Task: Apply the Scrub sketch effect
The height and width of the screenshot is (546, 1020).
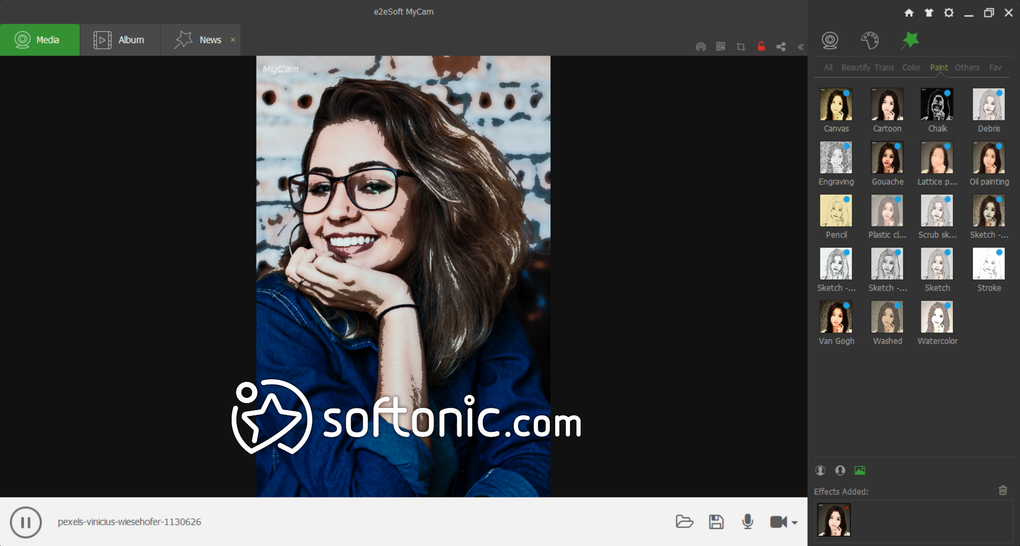Action: 937,210
